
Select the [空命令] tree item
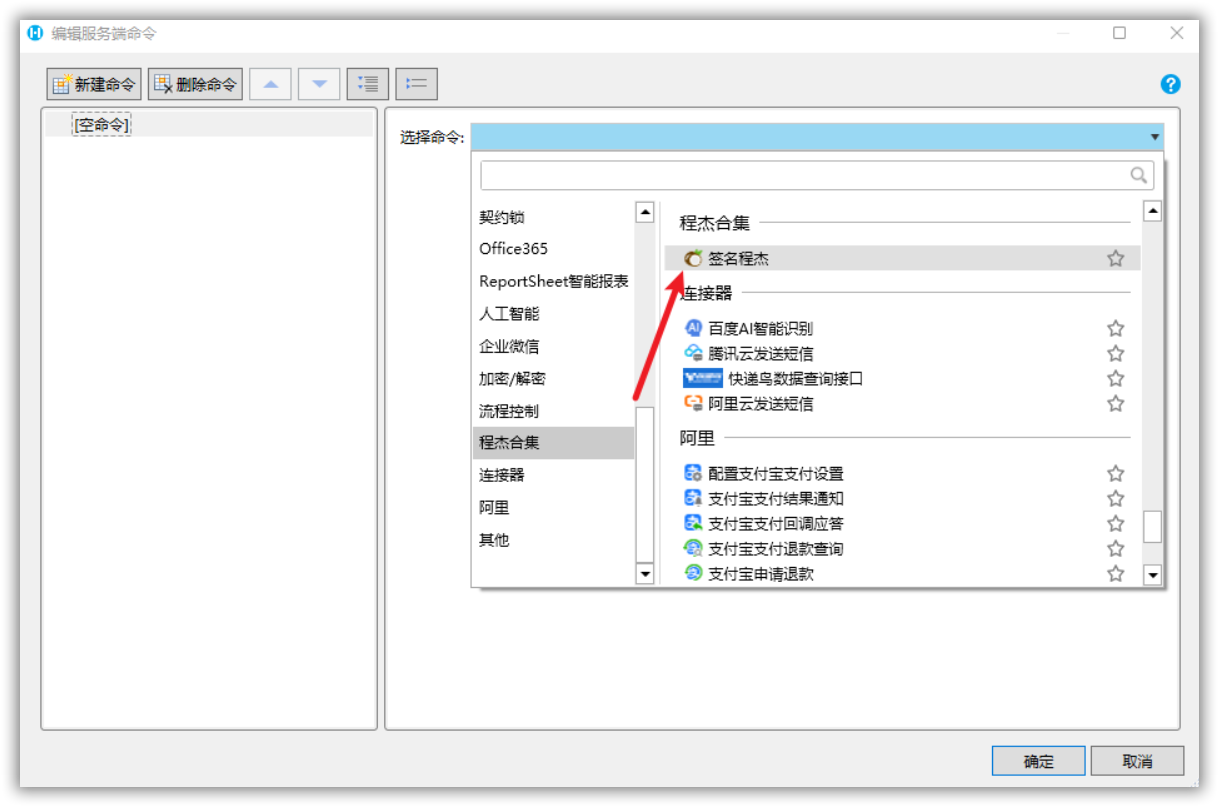pos(102,125)
